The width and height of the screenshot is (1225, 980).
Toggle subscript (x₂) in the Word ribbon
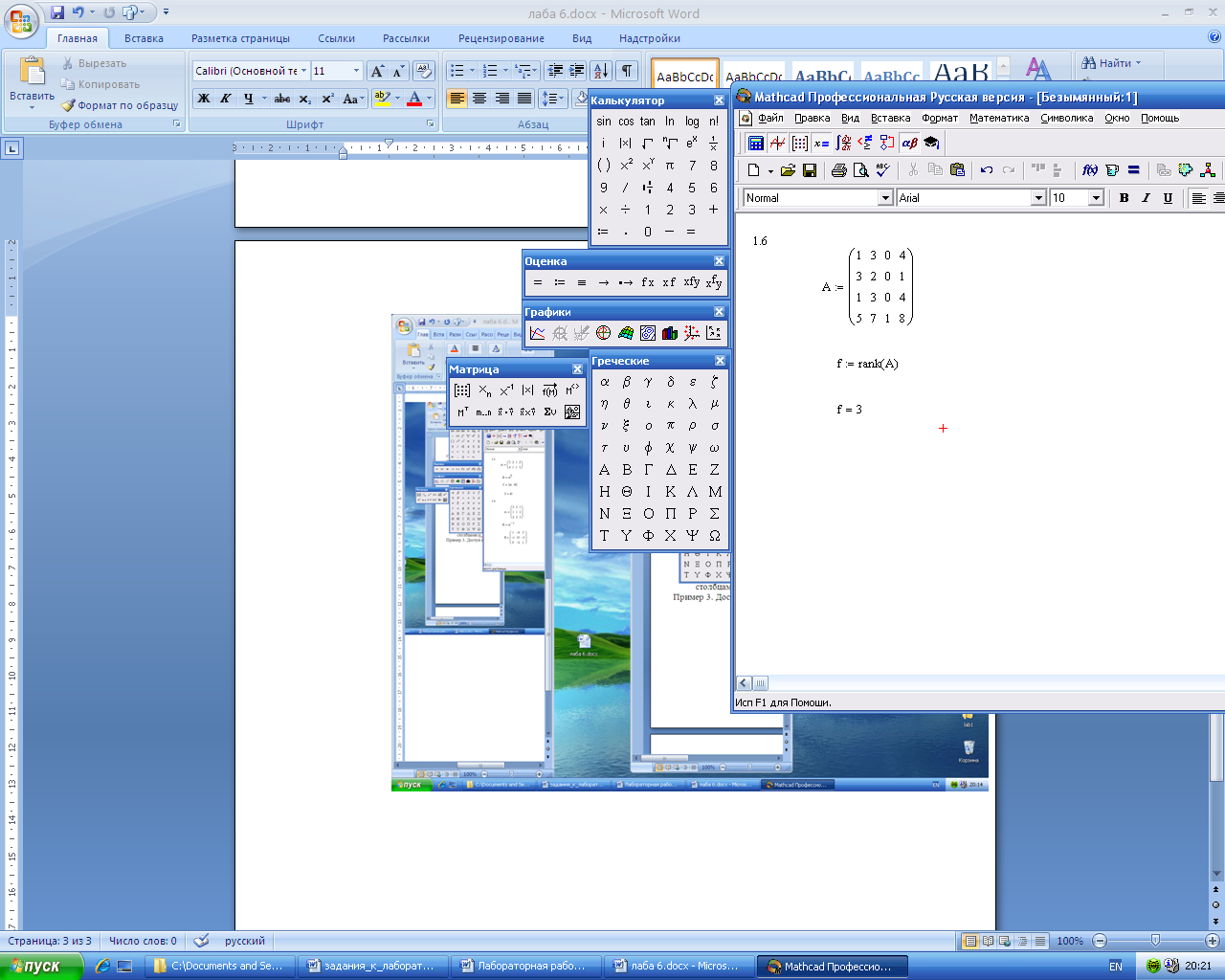pos(304,99)
